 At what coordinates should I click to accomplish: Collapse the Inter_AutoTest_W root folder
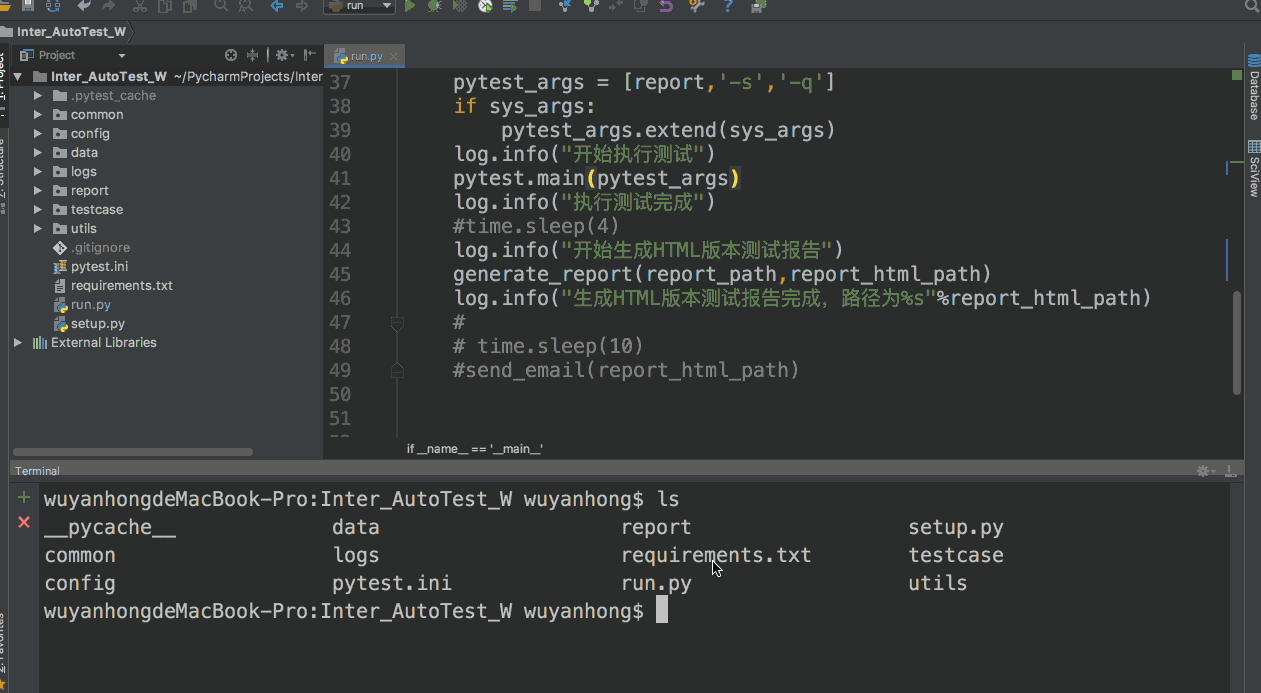(x=18, y=77)
